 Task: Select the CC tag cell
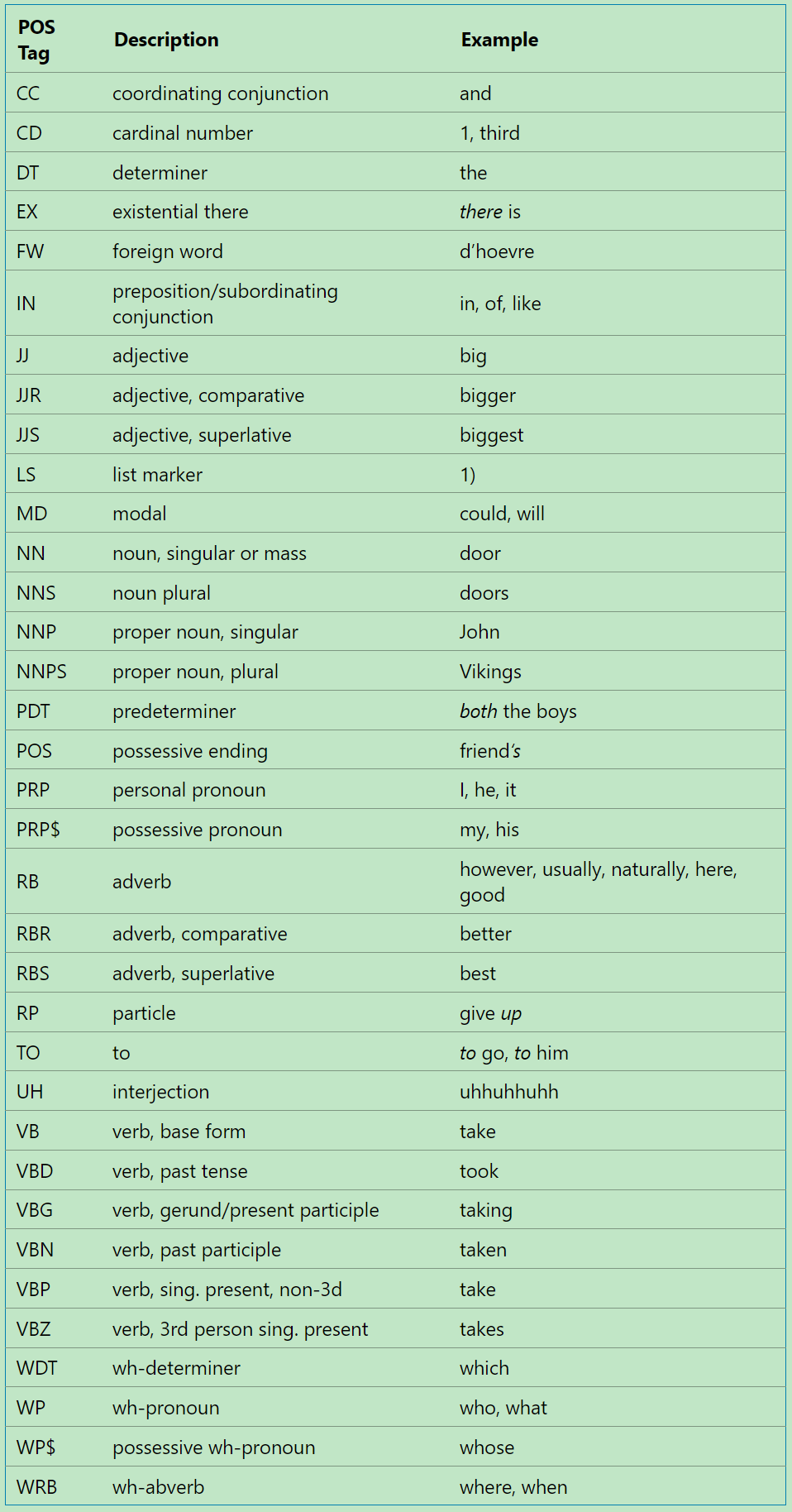[28, 93]
